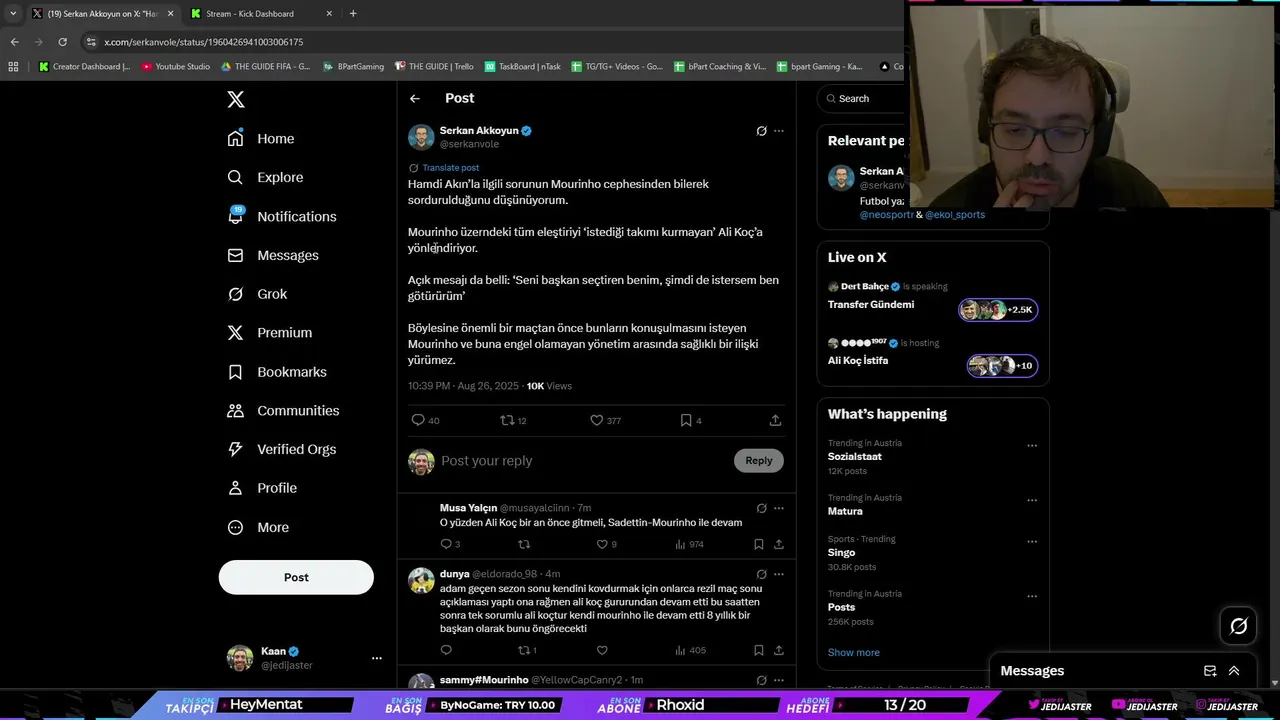Open Youtube Studio bookmark
1280x720 pixels.
[x=176, y=67]
